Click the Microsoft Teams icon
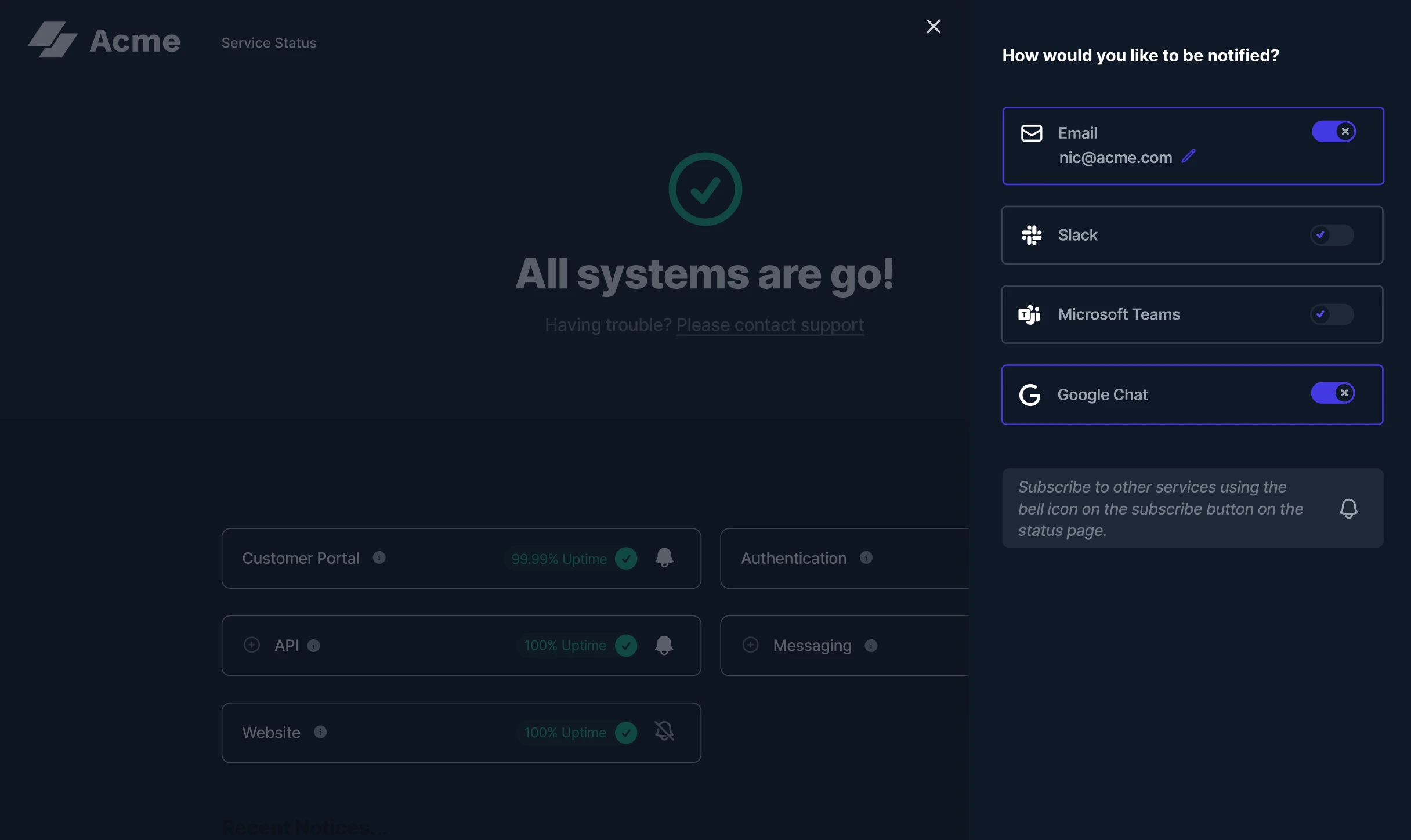Image resolution: width=1411 pixels, height=840 pixels. point(1030,314)
